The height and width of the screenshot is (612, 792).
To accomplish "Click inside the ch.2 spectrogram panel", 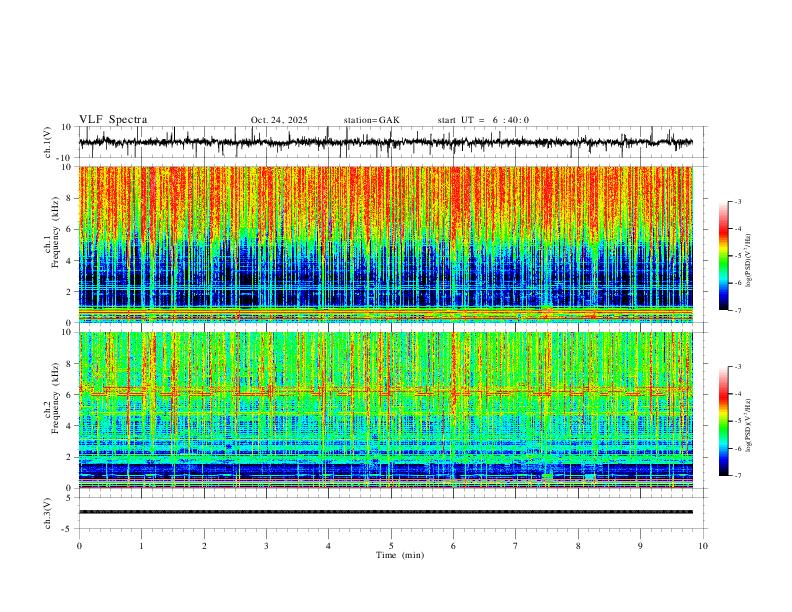I will (x=386, y=410).
